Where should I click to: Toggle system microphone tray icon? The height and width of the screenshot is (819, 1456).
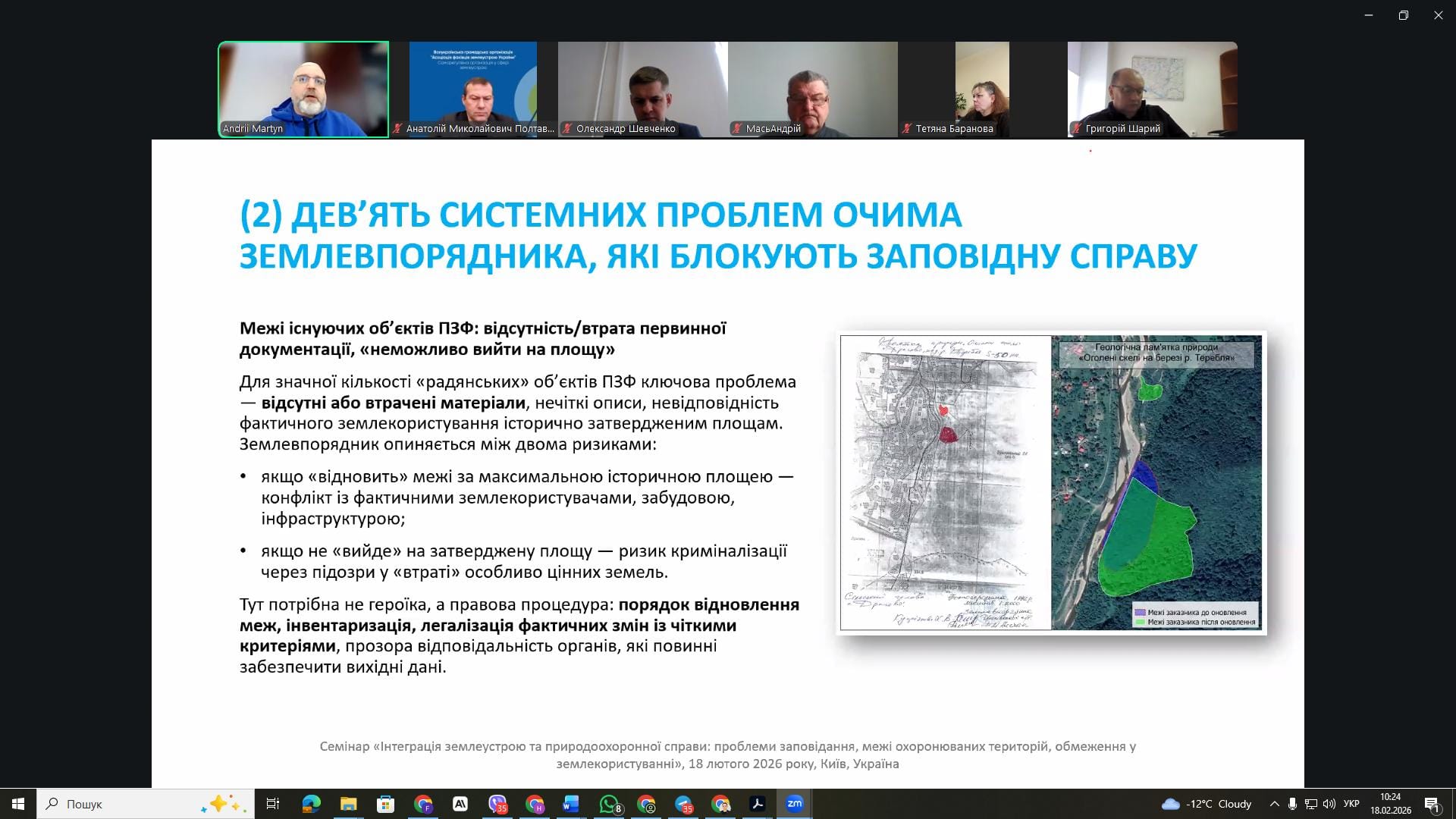pos(1292,804)
